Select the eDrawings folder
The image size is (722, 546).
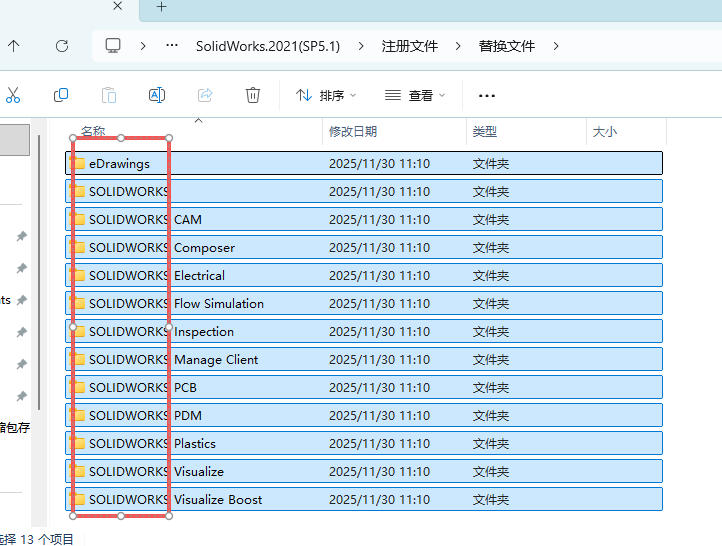(x=364, y=163)
